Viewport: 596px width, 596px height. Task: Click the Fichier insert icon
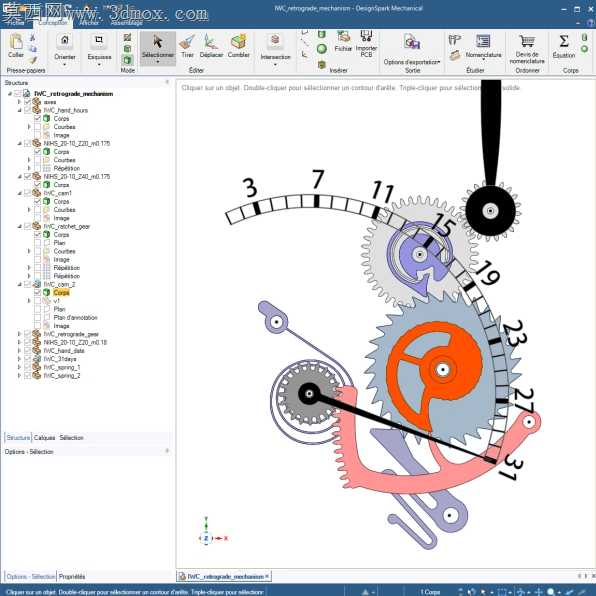point(343,37)
